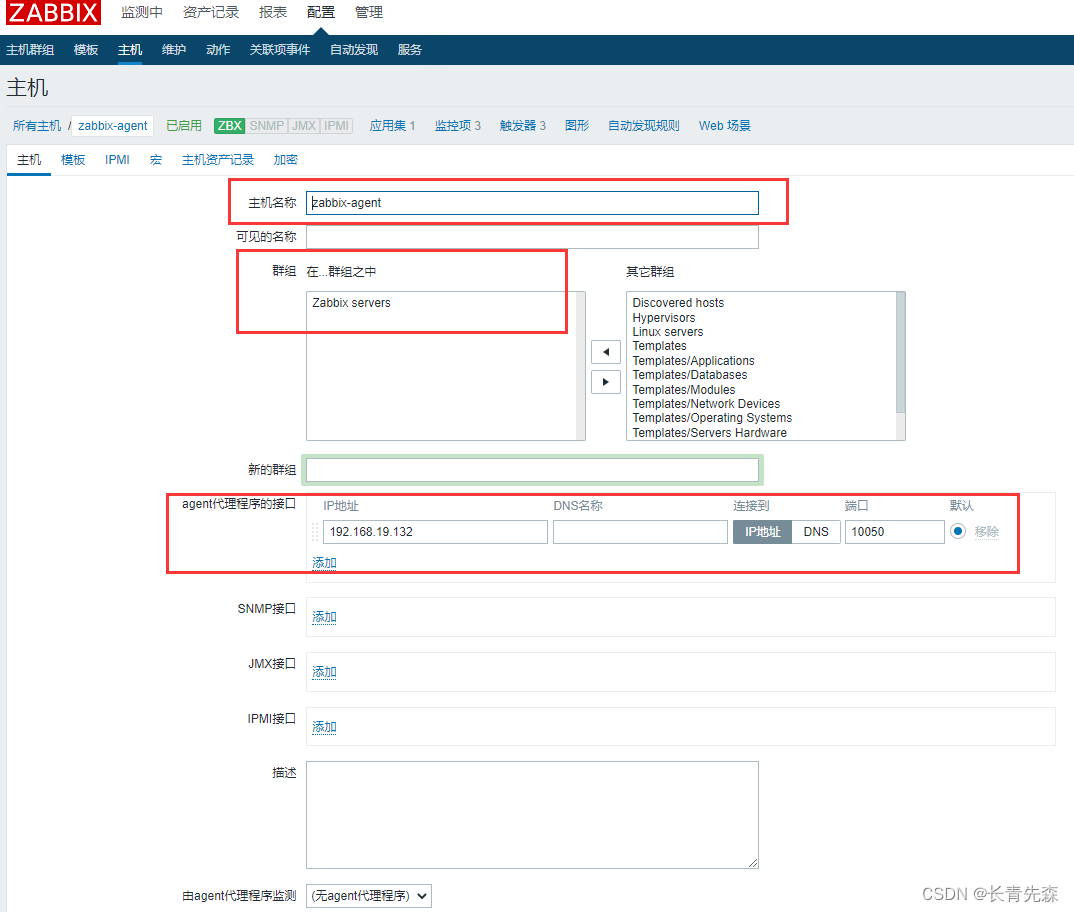Image resolution: width=1074 pixels, height=912 pixels.
Task: Open the 触发器 3 link
Action: [523, 126]
